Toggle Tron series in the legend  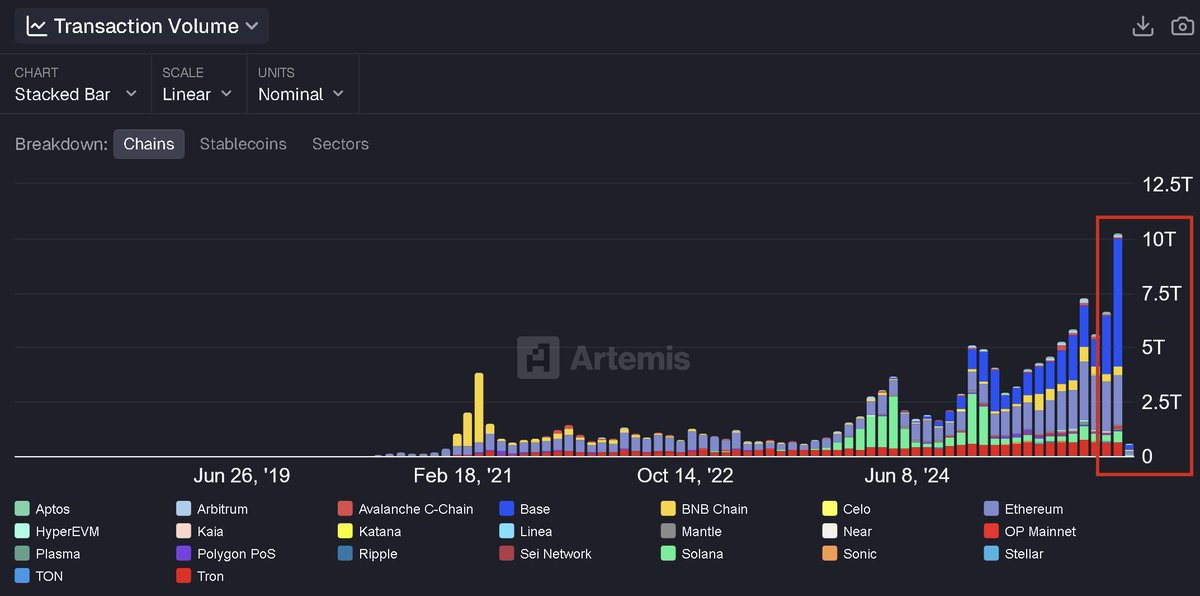click(210, 576)
